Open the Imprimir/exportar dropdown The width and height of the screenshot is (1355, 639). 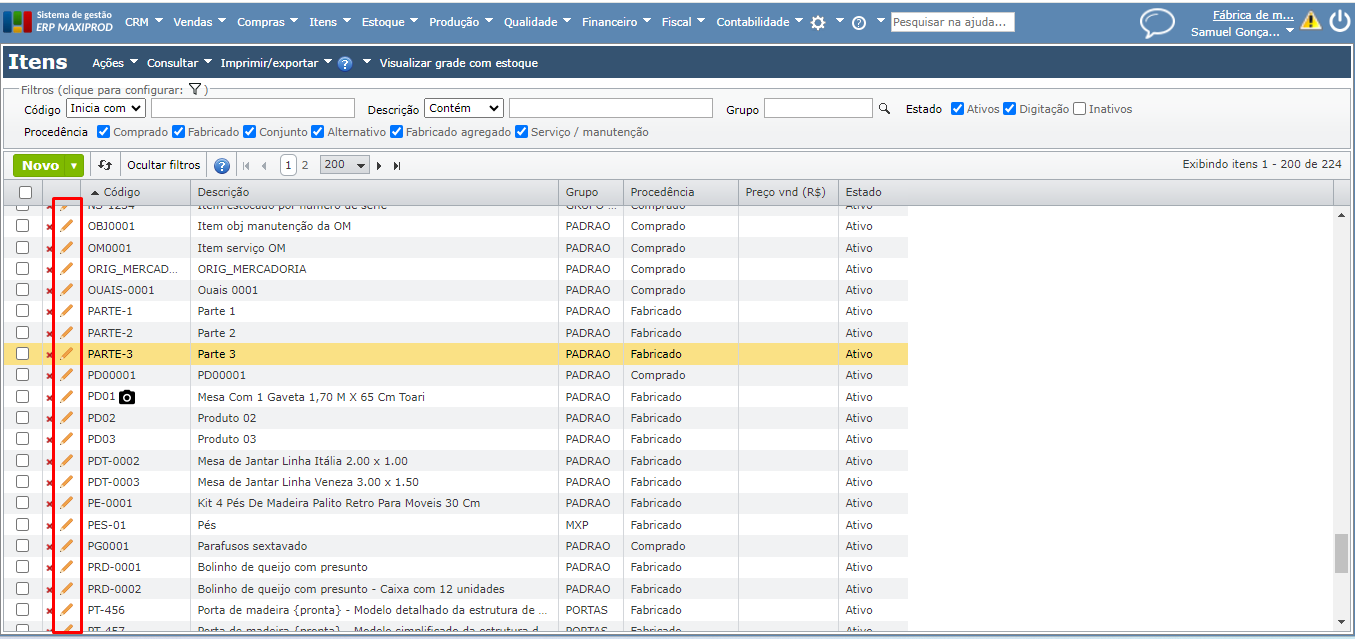(276, 63)
